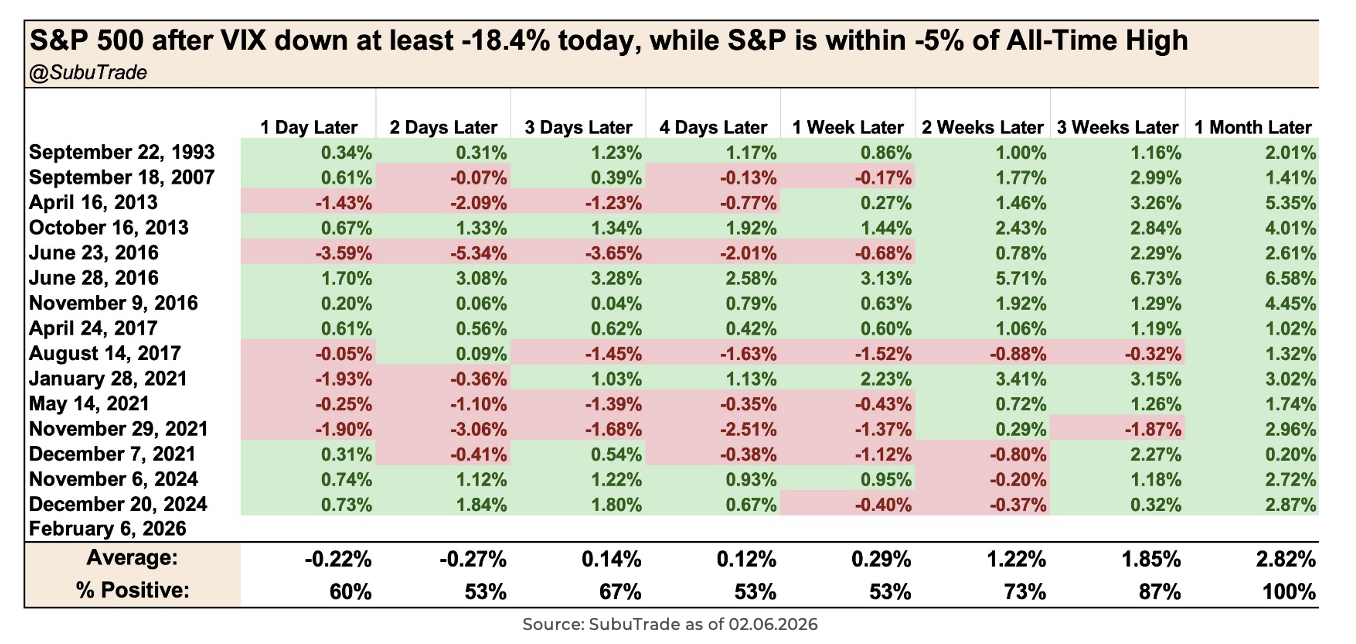Screen dimensions: 1356x644
Task: Click the 'November 29, 2021' date row
Action: [118, 428]
